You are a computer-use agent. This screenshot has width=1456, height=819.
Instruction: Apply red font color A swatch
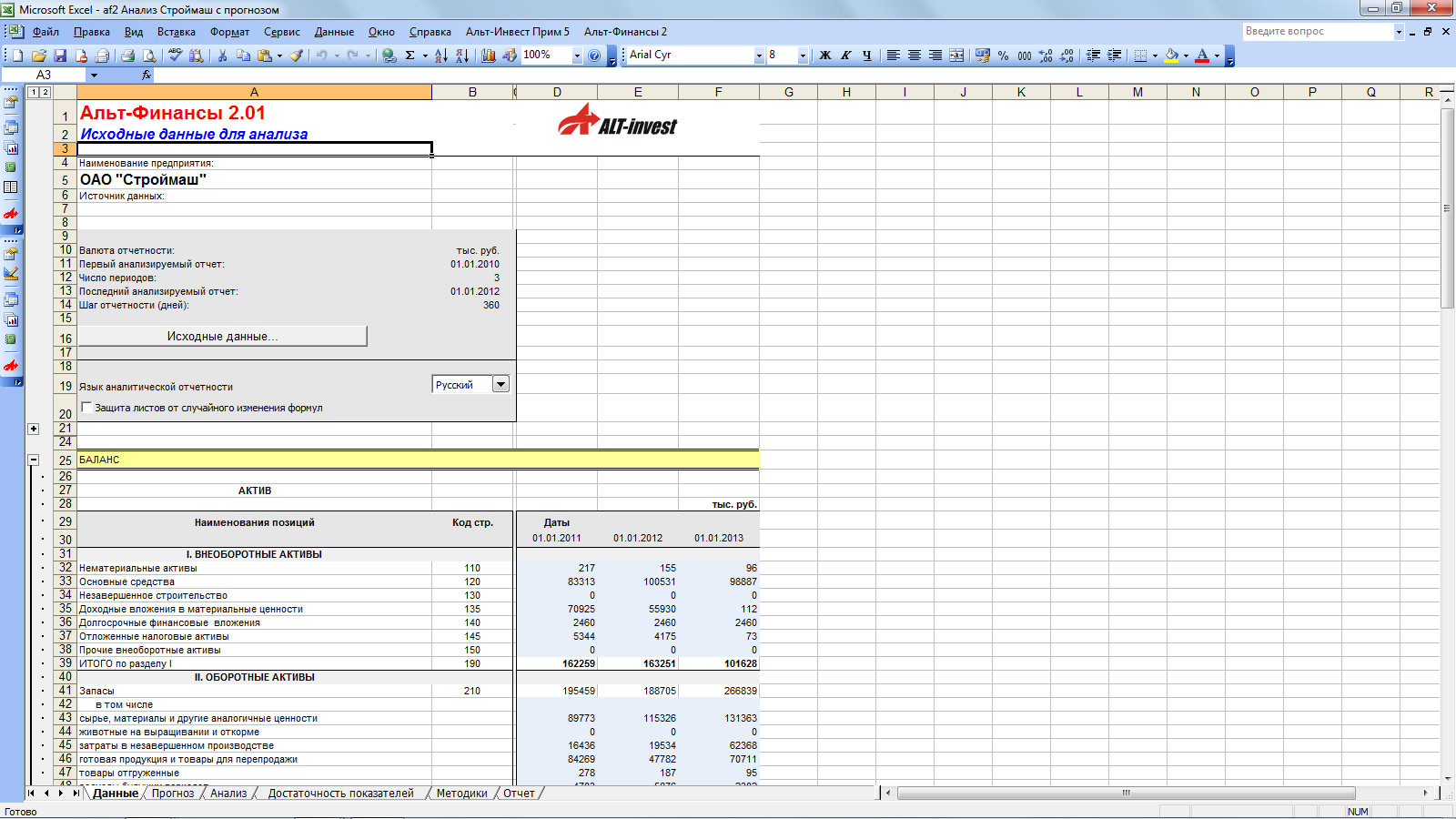click(1202, 56)
